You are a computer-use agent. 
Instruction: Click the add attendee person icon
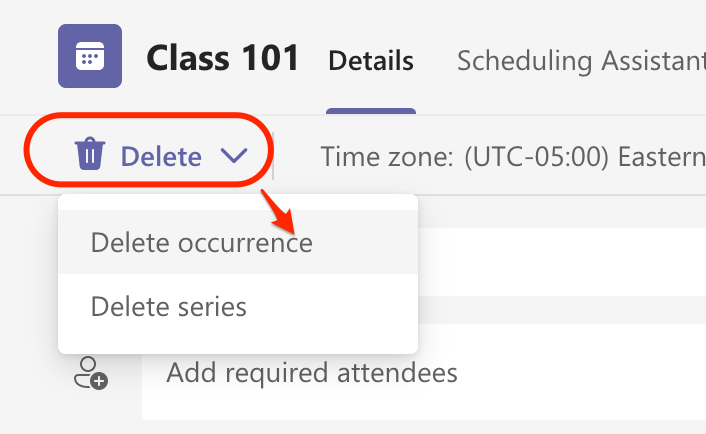[x=91, y=373]
